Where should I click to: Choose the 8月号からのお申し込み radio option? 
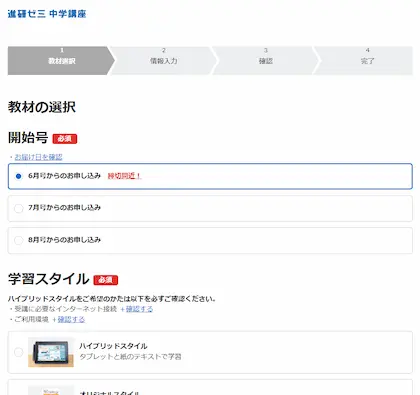pyautogui.click(x=19, y=240)
